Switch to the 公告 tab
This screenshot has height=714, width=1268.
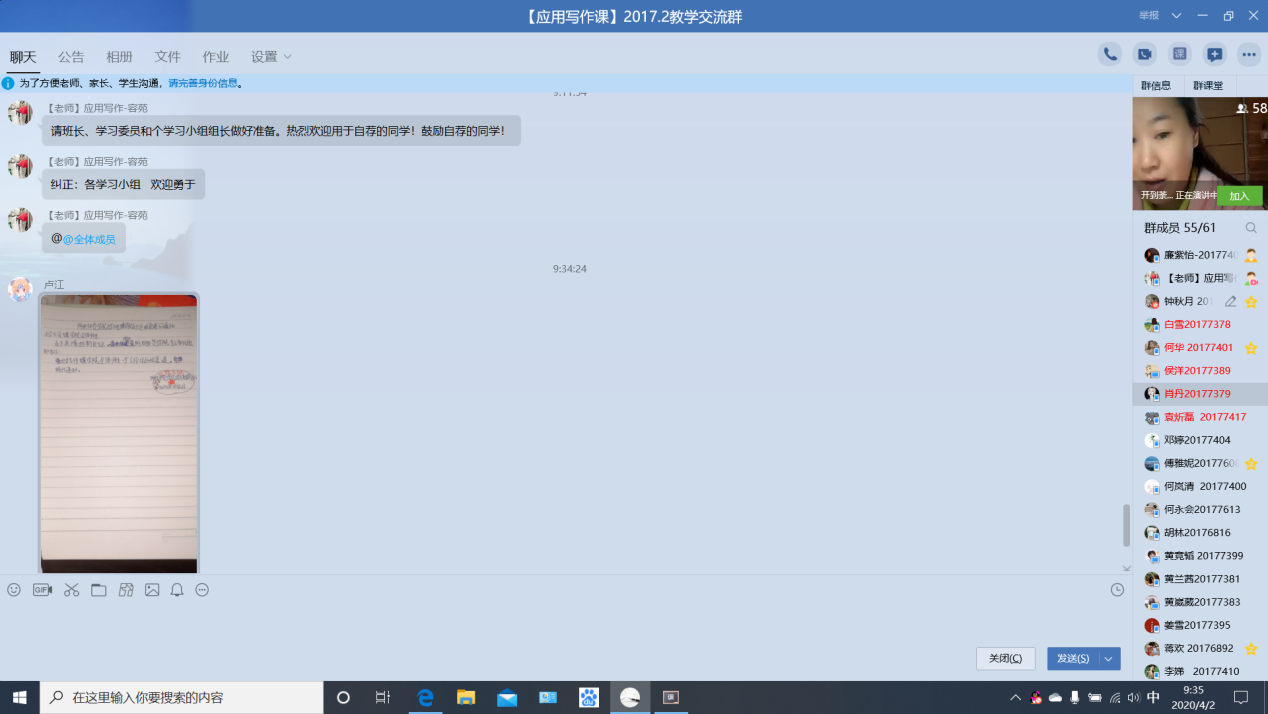pyautogui.click(x=71, y=57)
